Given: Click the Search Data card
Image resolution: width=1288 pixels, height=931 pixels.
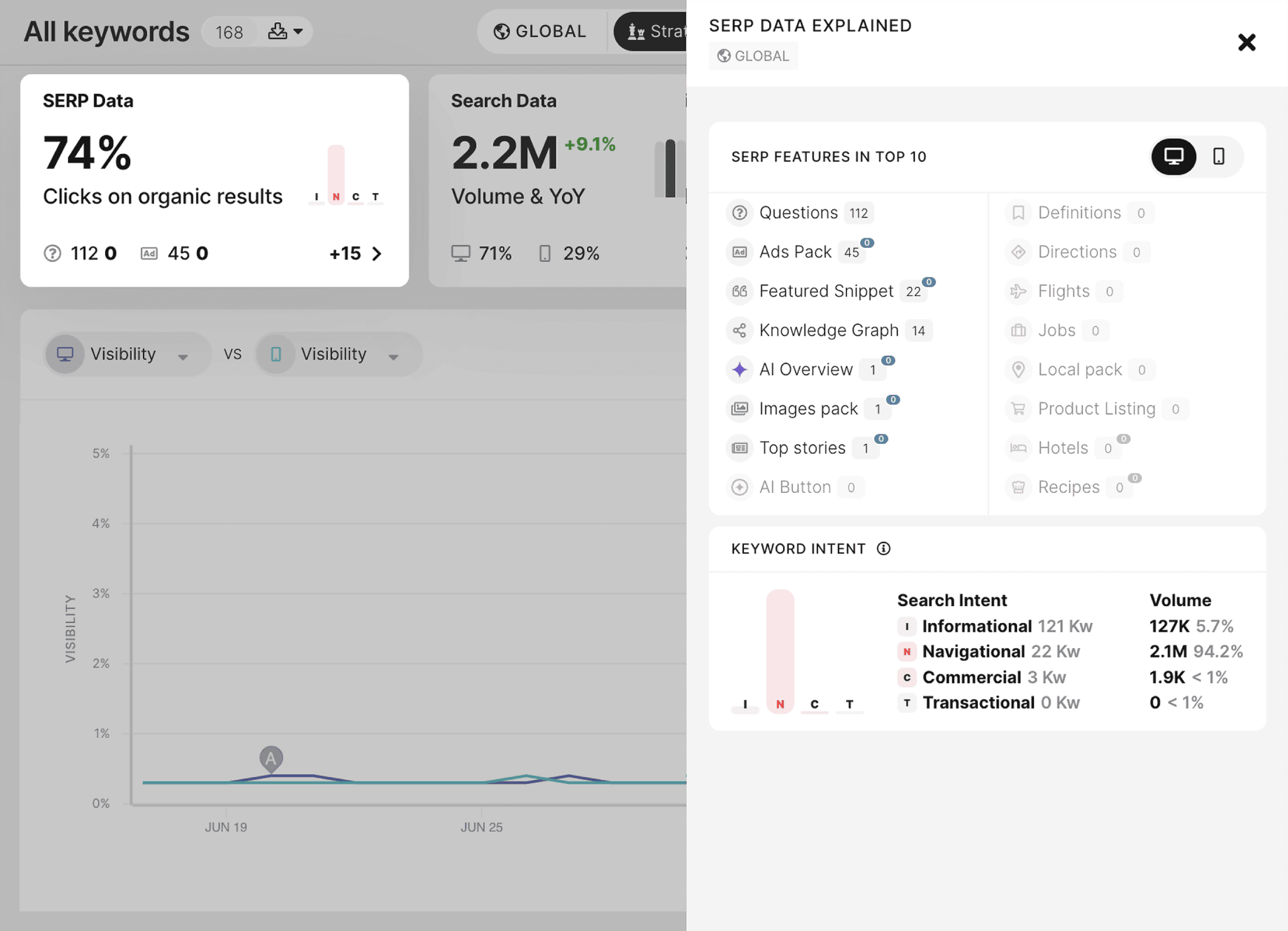Looking at the screenshot, I should [x=557, y=180].
